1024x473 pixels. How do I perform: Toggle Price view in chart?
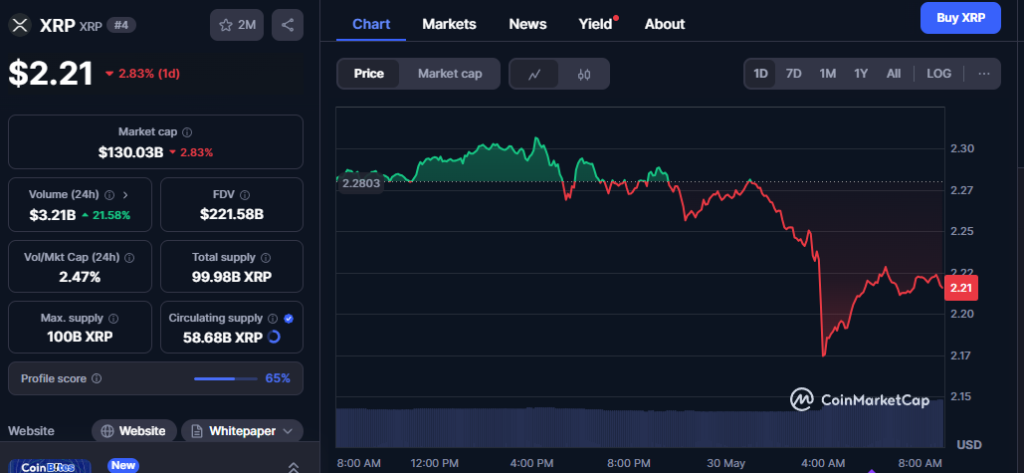(368, 74)
